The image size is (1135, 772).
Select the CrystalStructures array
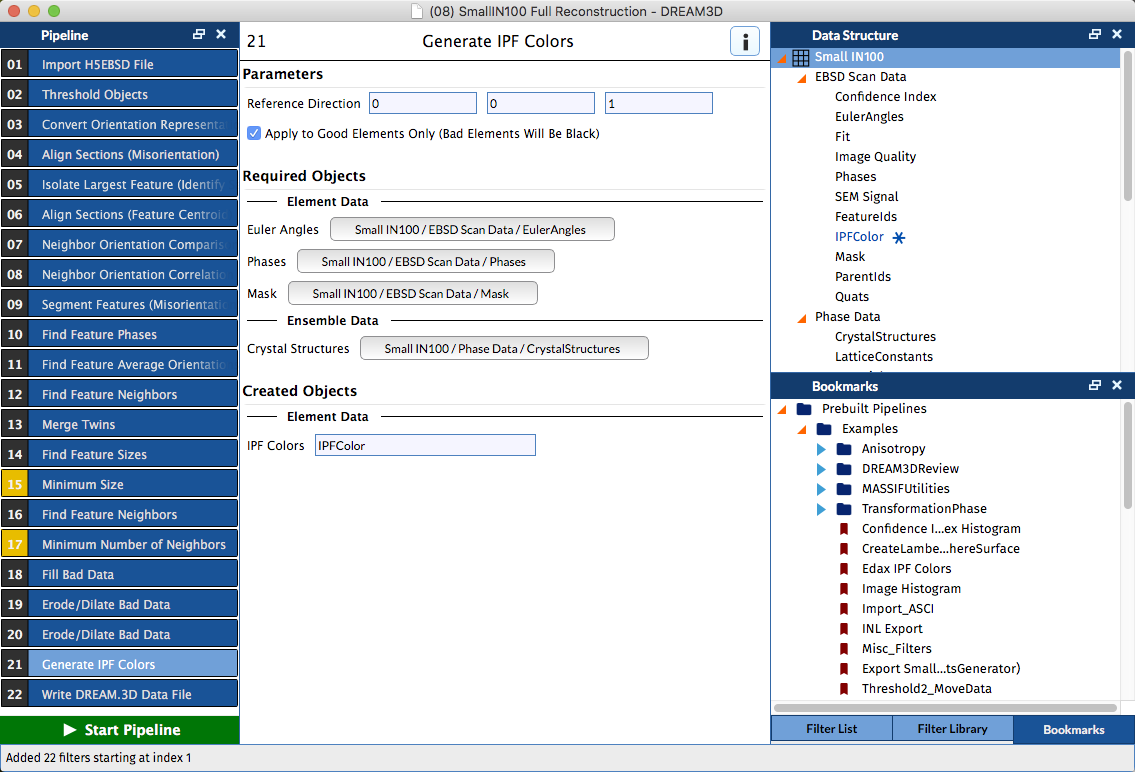[885, 336]
